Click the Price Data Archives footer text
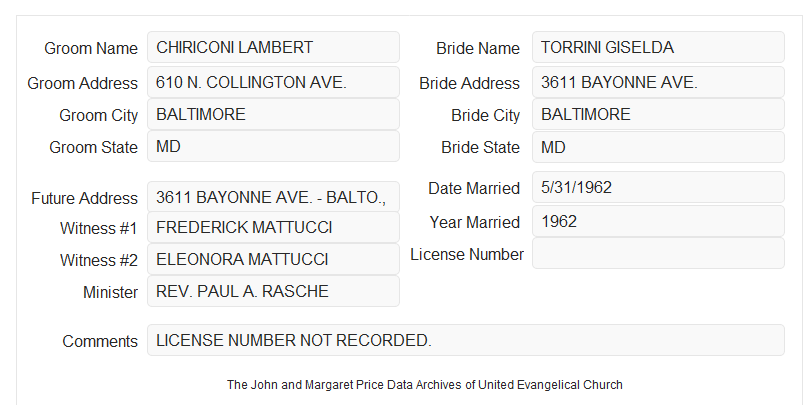Screen dimensions: 805x405 tap(425, 384)
